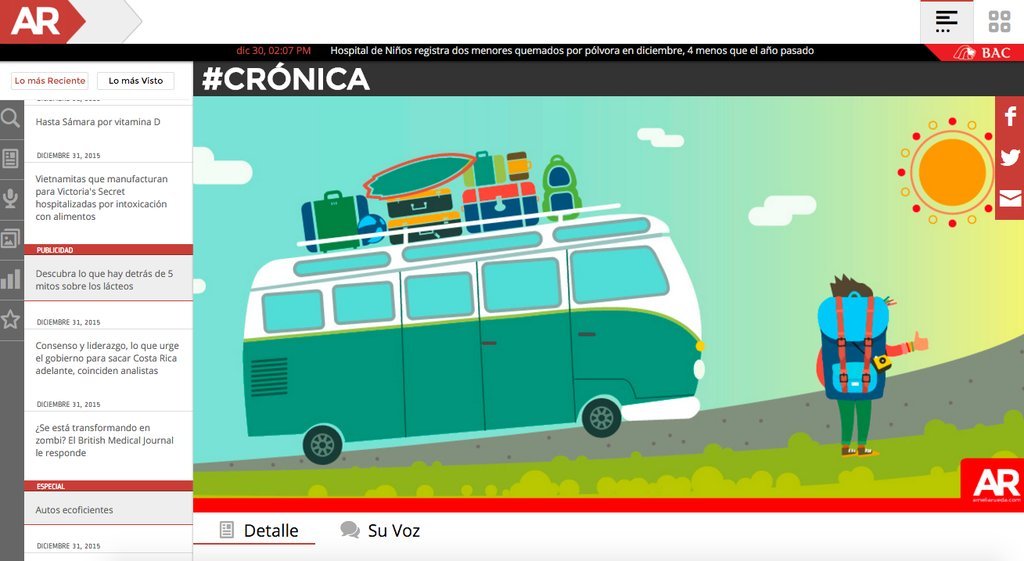The height and width of the screenshot is (561, 1024).
Task: Select the Lo más Reciente tab
Action: 50,81
